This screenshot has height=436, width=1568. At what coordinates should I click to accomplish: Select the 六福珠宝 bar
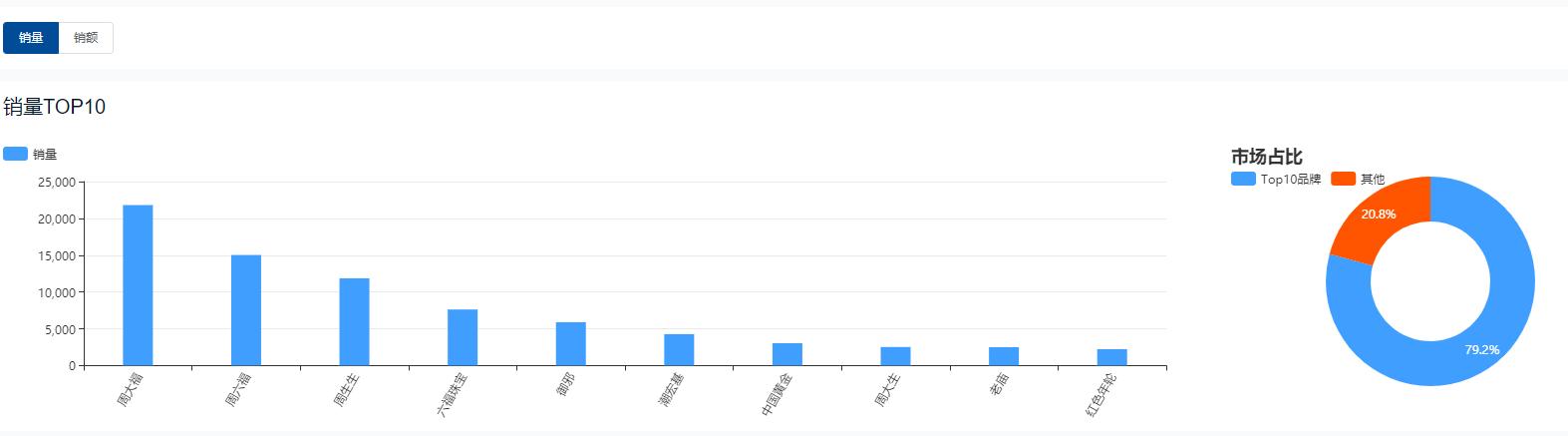[x=463, y=337]
